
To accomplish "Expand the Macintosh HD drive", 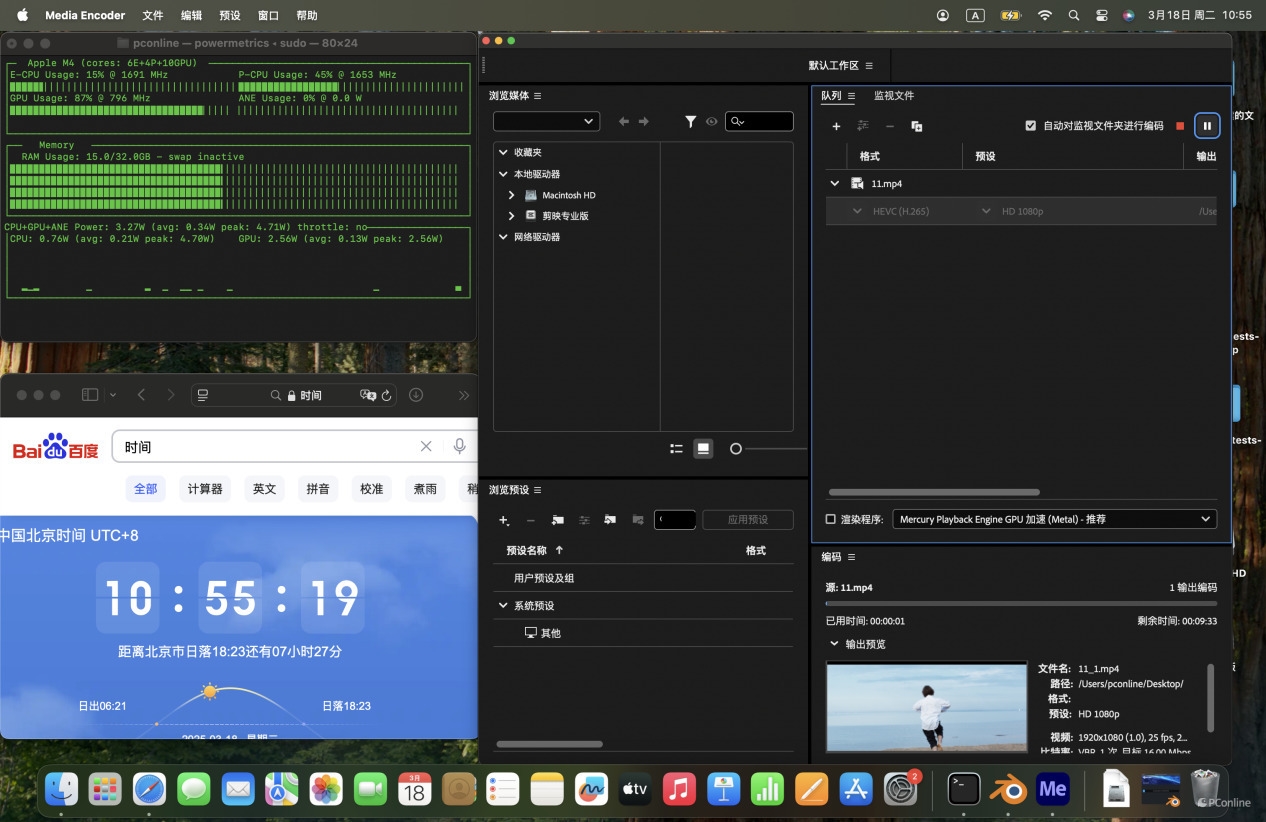I will [512, 195].
